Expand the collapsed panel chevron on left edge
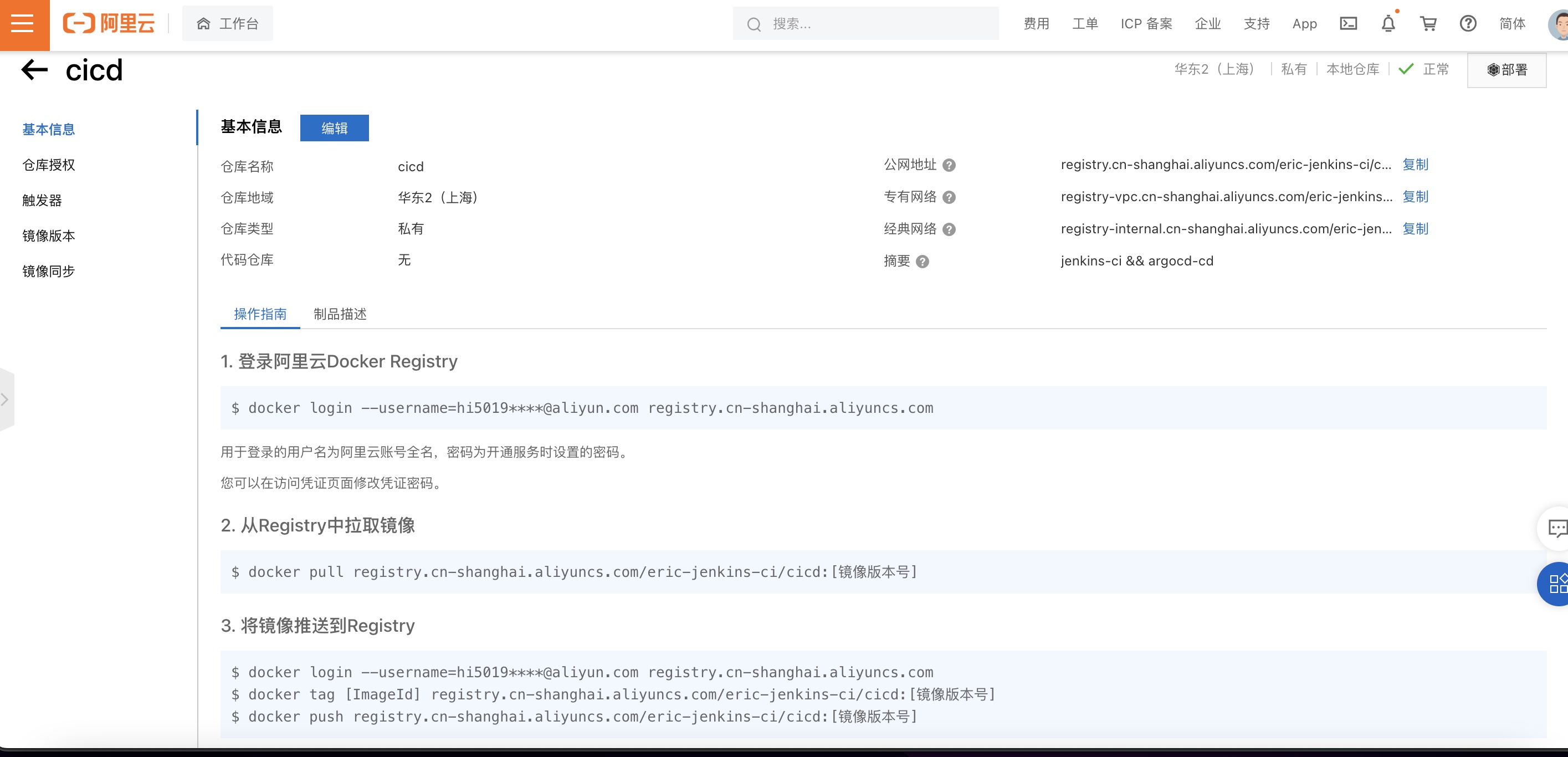 tap(5, 399)
